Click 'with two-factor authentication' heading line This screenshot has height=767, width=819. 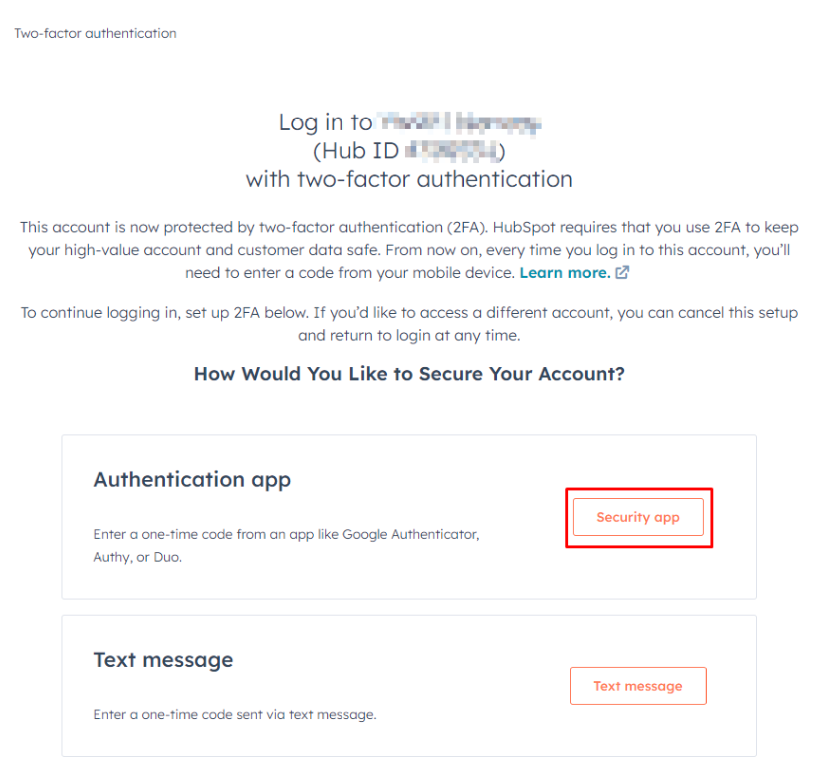[409, 180]
